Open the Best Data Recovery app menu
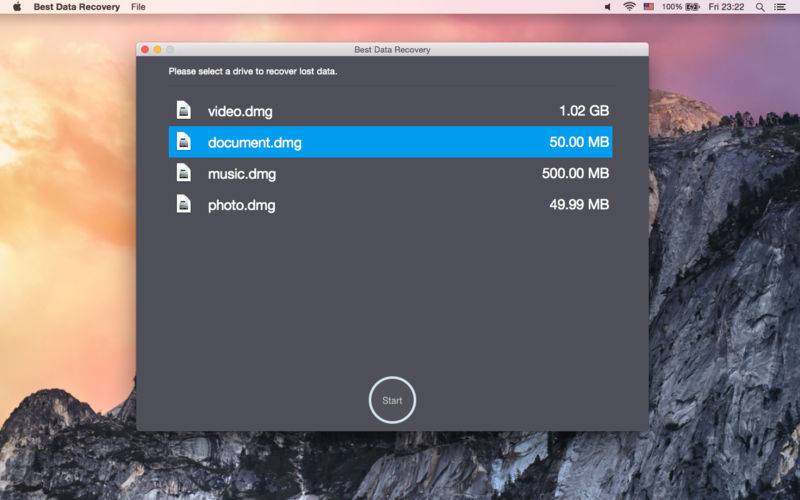 pos(77,7)
